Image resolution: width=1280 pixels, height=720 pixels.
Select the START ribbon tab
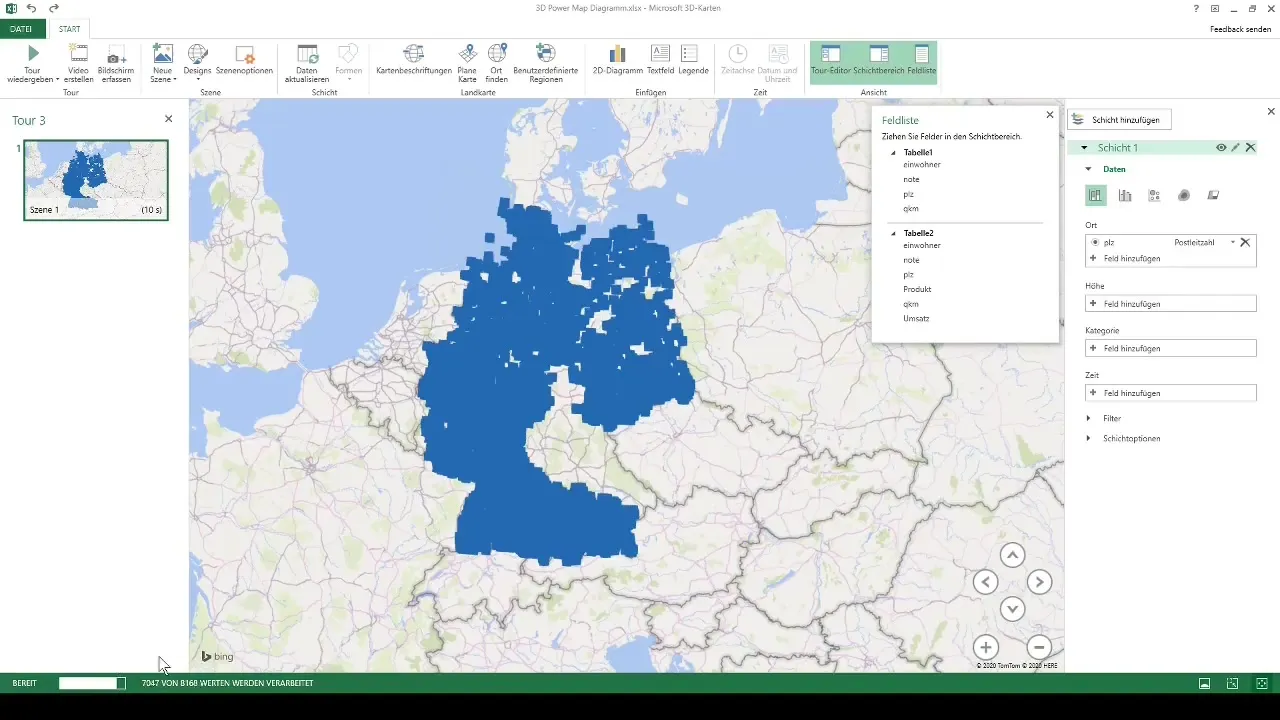coord(69,29)
